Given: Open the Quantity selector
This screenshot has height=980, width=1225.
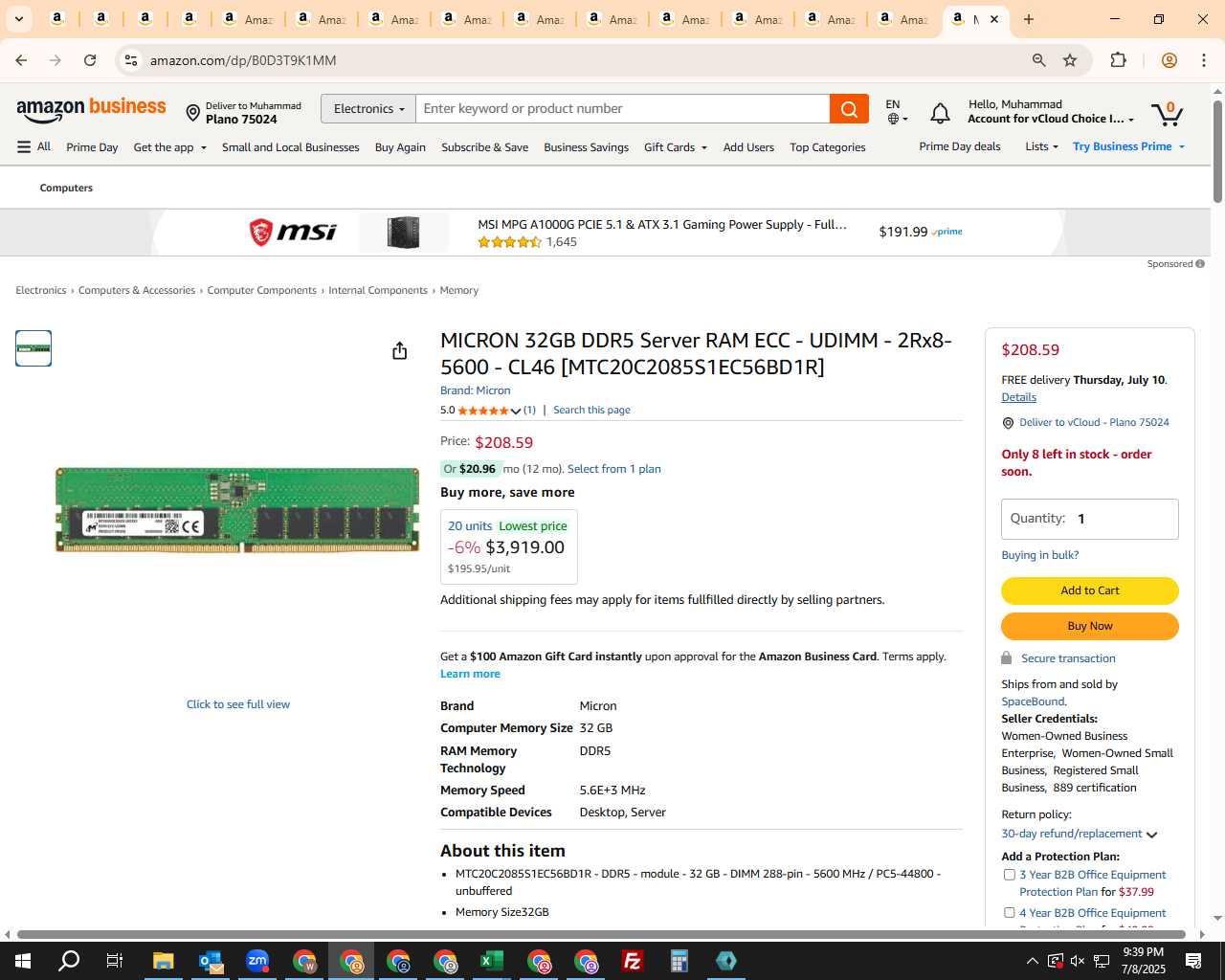Looking at the screenshot, I should 1090,519.
